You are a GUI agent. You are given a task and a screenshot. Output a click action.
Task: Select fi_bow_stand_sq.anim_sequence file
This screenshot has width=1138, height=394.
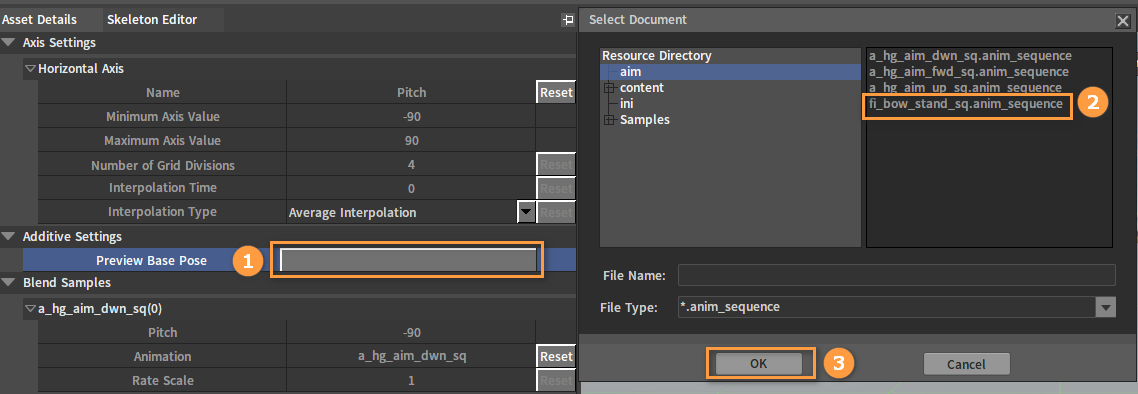tap(966, 104)
